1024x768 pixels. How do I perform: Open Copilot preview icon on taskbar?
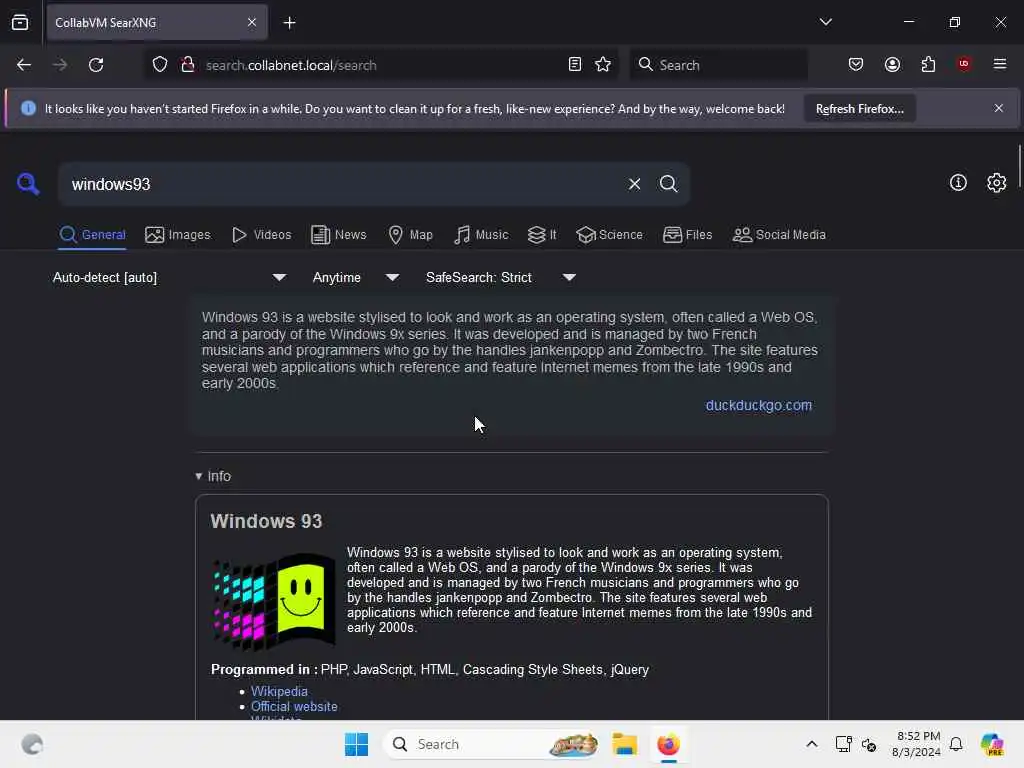point(992,744)
